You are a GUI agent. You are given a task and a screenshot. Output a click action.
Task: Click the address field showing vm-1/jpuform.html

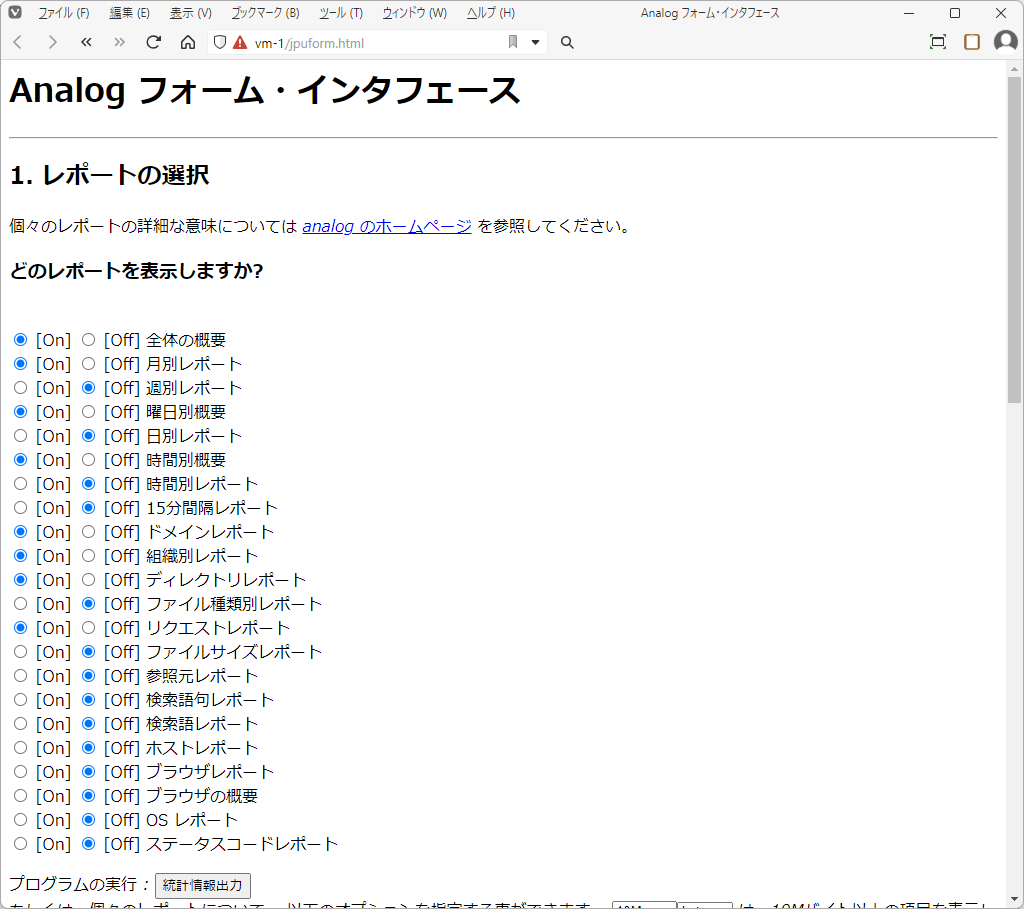pyautogui.click(x=376, y=43)
